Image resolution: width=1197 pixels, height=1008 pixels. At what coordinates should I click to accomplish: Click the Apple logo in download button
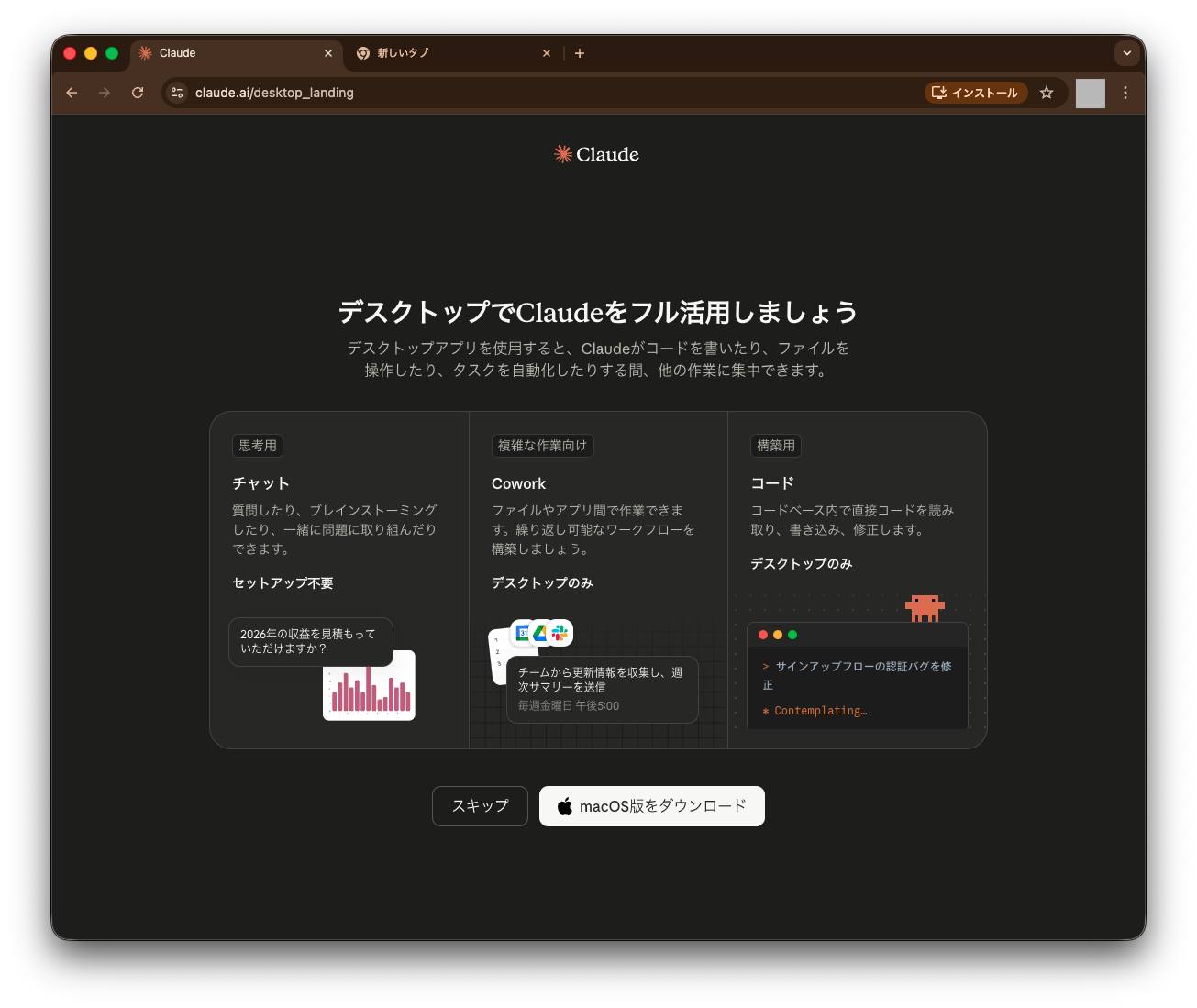coord(565,806)
